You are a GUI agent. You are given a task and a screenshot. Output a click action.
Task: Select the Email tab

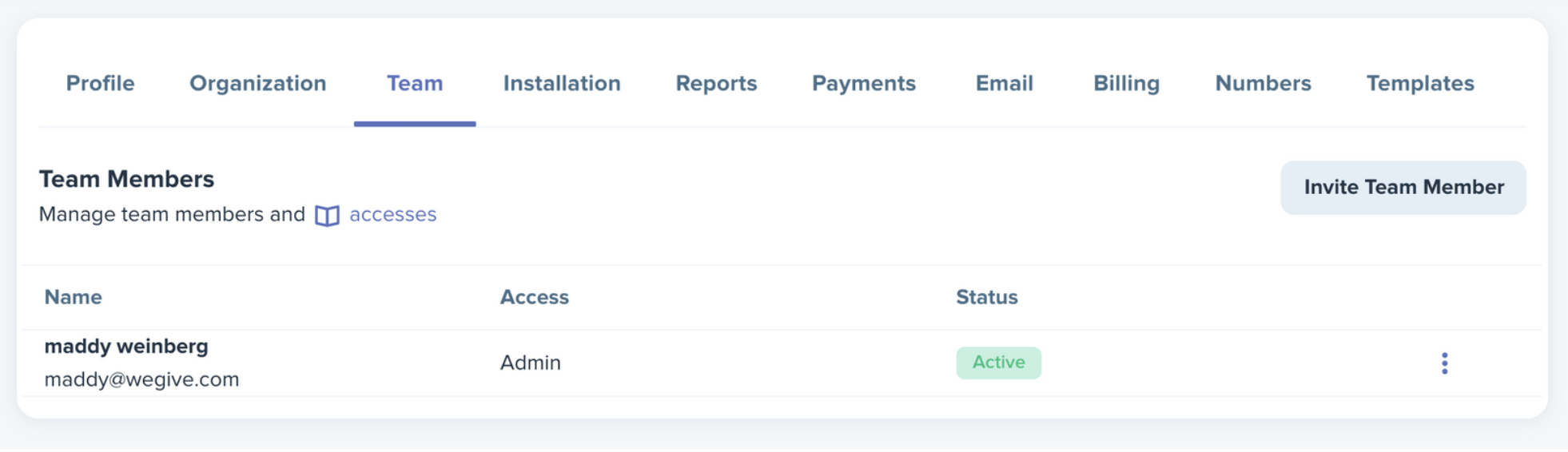[x=1005, y=83]
